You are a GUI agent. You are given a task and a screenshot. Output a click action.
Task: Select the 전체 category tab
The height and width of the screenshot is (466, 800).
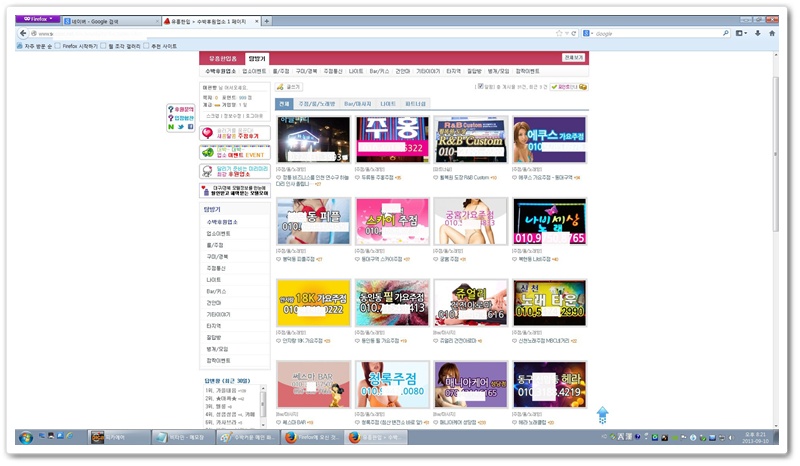pyautogui.click(x=284, y=104)
